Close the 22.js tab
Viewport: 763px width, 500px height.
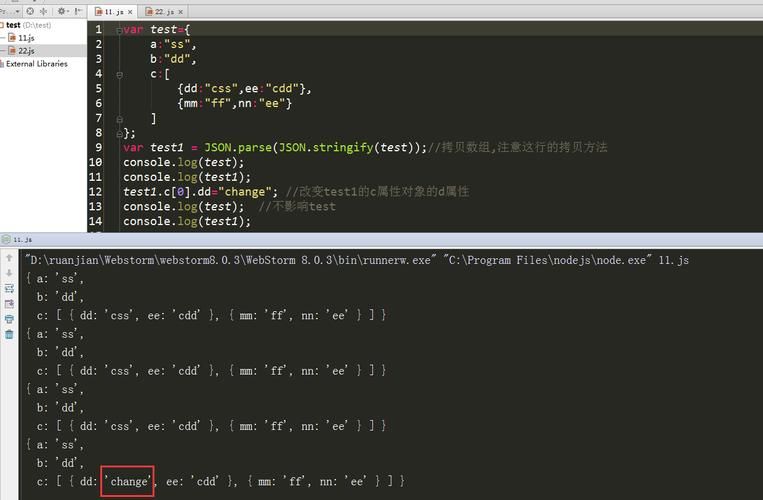(x=181, y=12)
